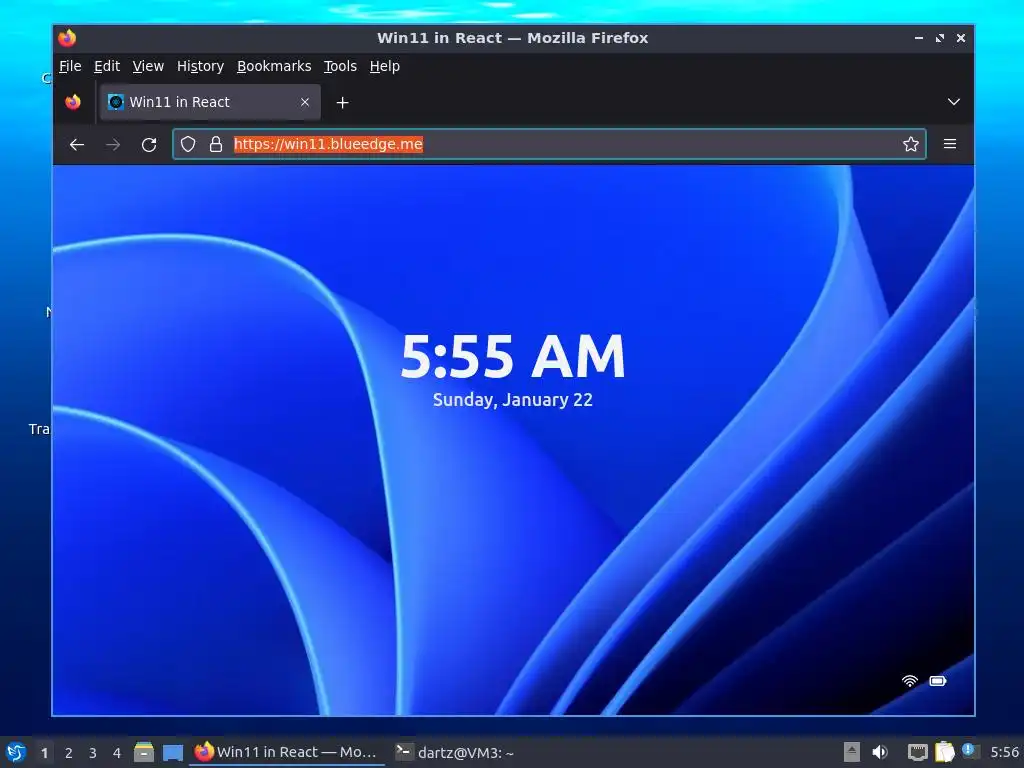Screen dimensions: 1024x768
Task: Click the Wi-Fi icon on lock screen
Action: point(910,681)
